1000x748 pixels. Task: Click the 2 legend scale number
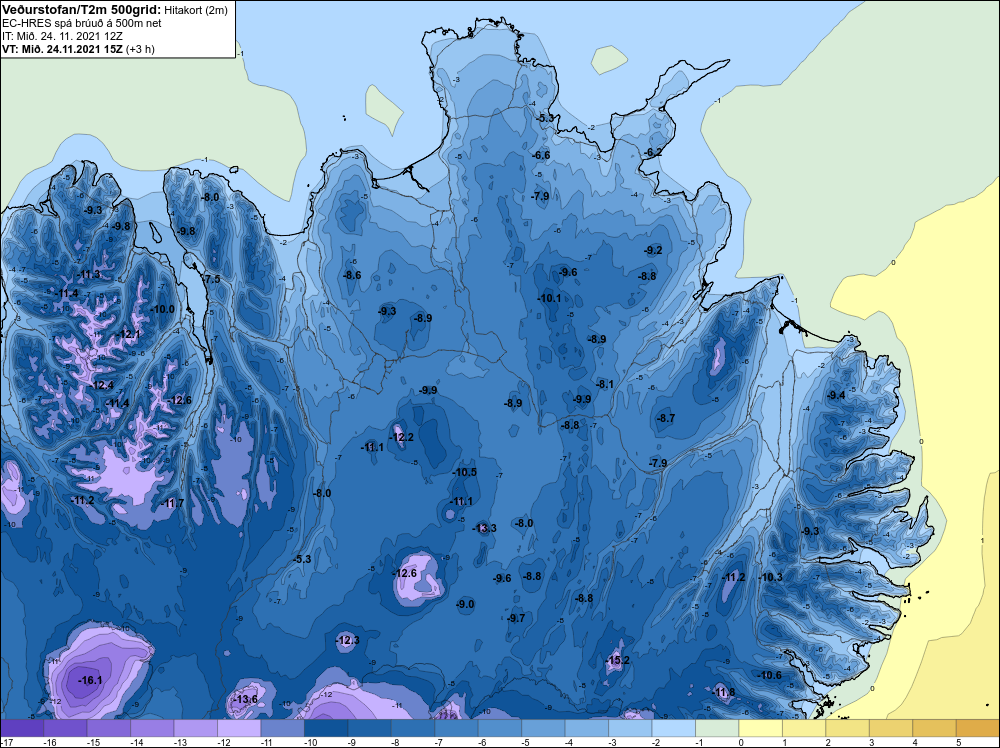(x=828, y=742)
